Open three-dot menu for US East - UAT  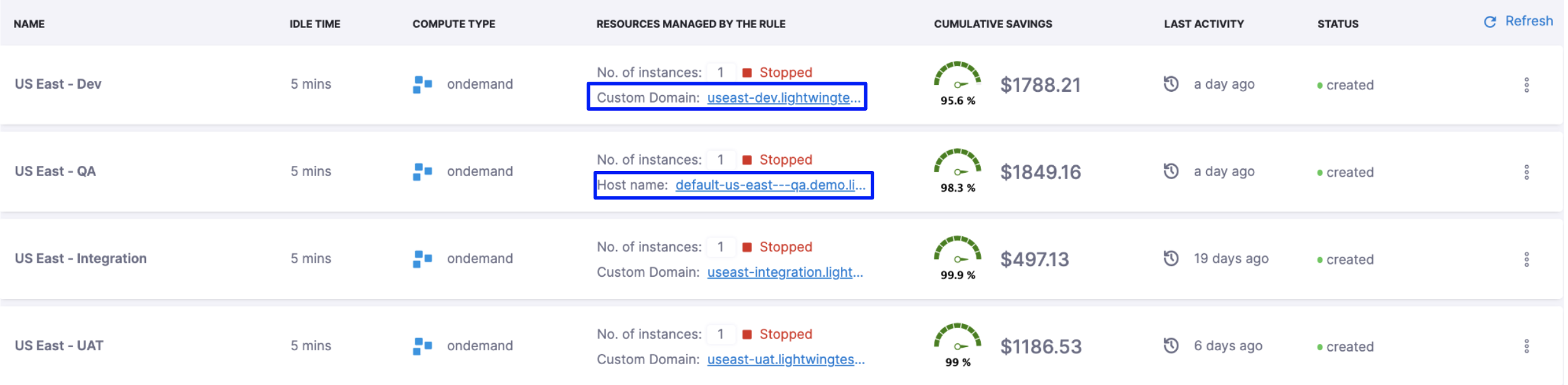click(1526, 346)
